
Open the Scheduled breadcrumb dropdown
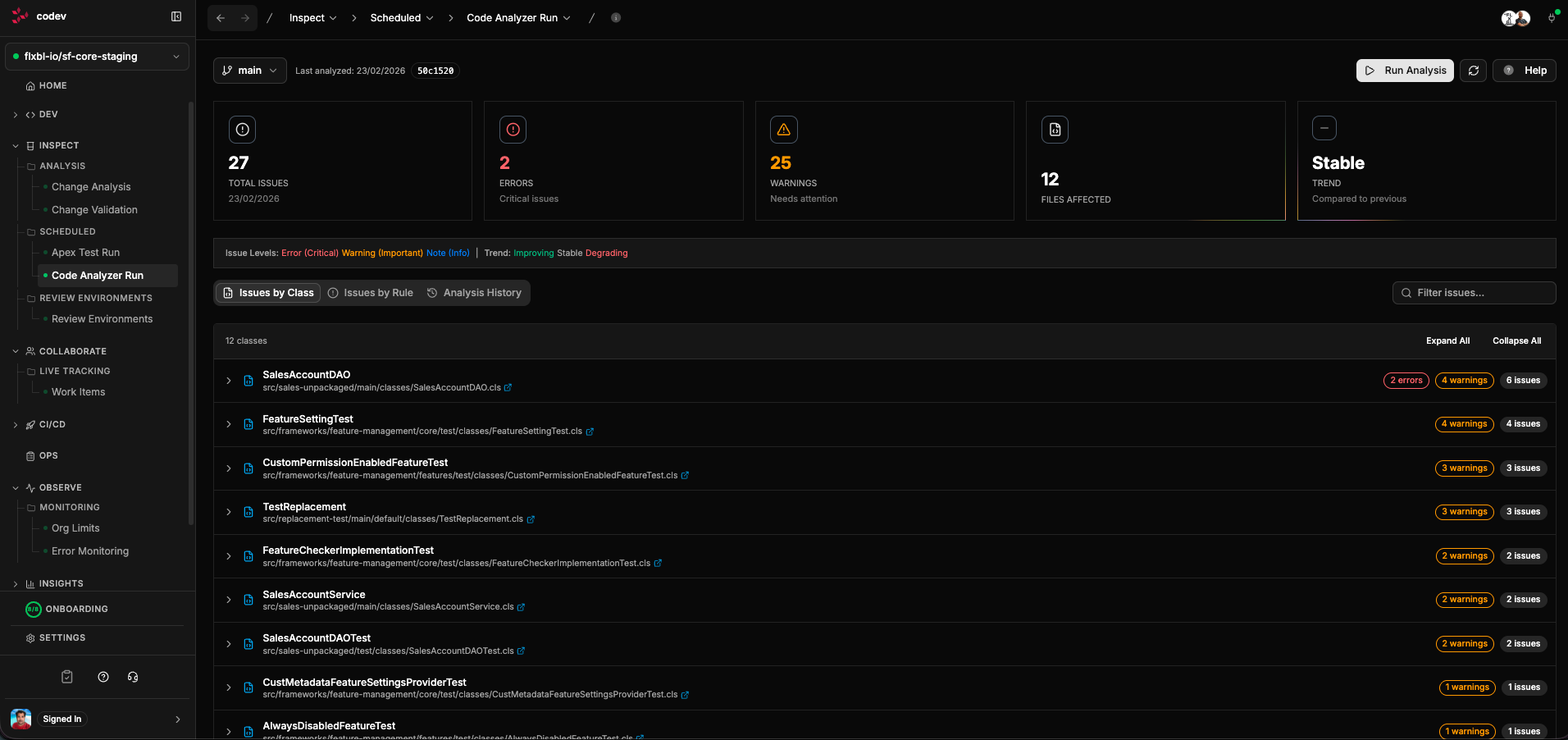(402, 17)
